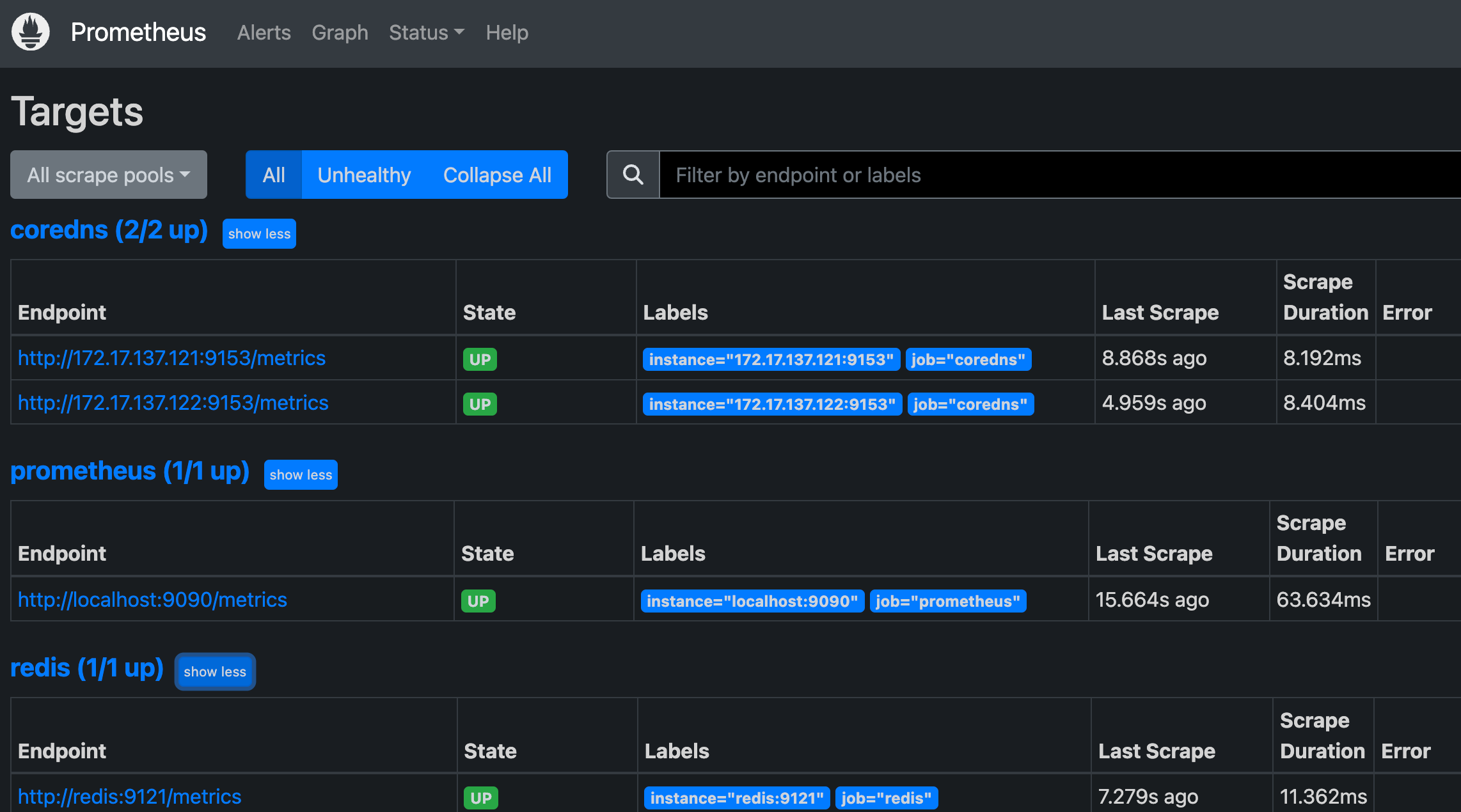The image size is (1461, 812).
Task: Click label job="redis"
Action: [x=887, y=798]
